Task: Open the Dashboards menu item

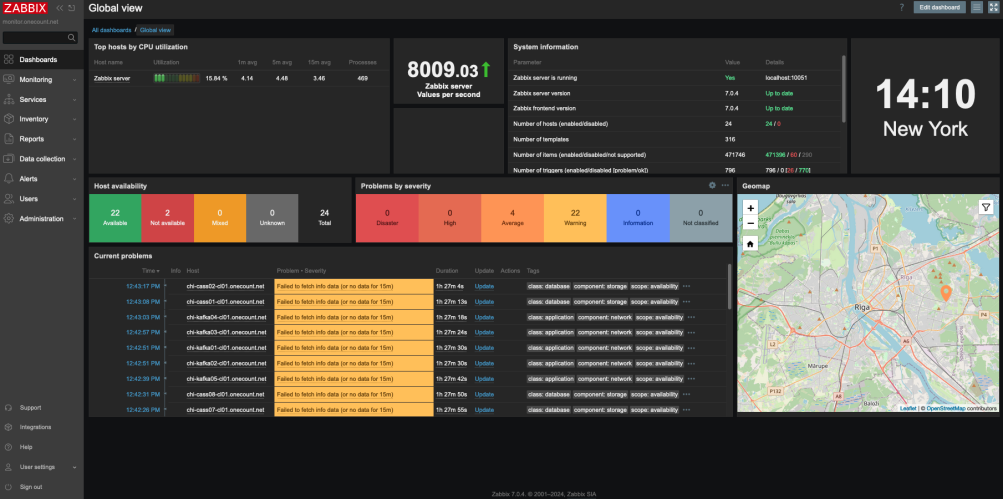Action: pos(42,59)
